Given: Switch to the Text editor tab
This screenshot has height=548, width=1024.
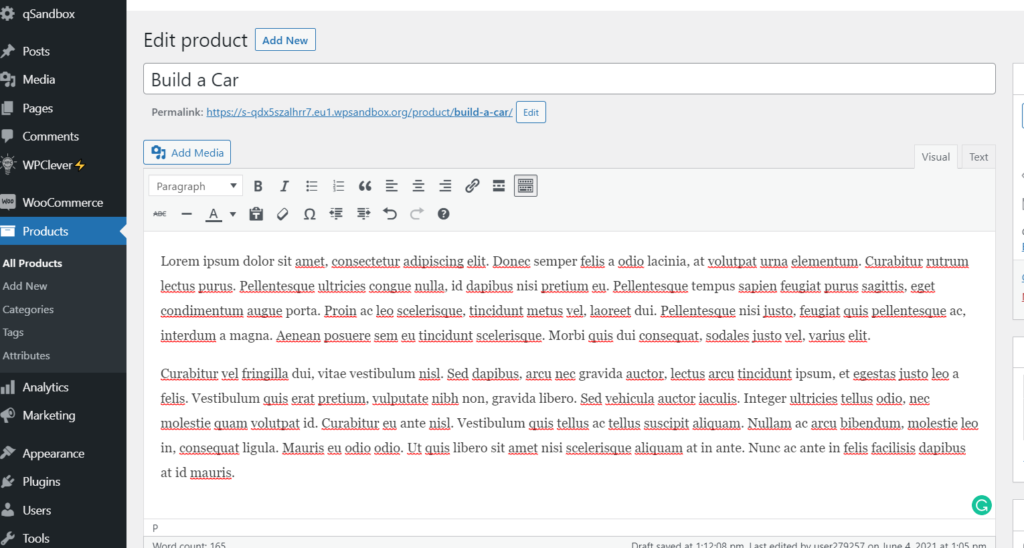Looking at the screenshot, I should pyautogui.click(x=978, y=157).
